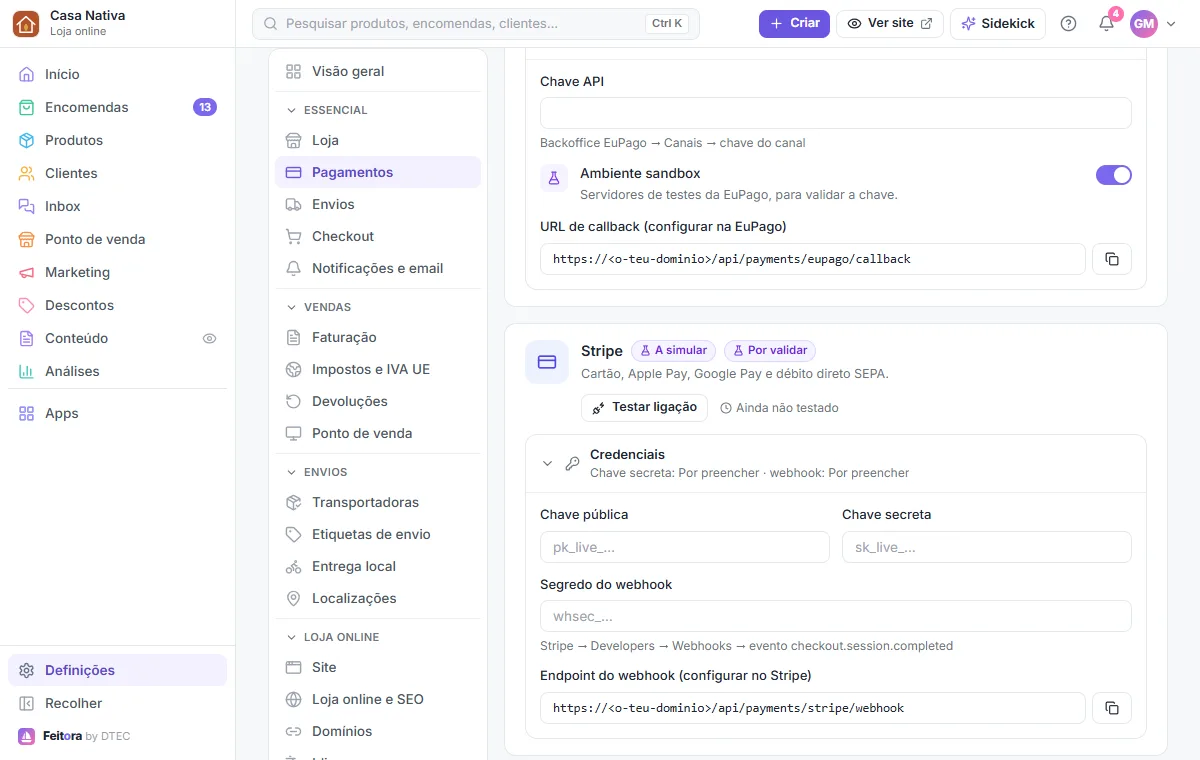Click Testar ligação for Stripe

(x=645, y=407)
